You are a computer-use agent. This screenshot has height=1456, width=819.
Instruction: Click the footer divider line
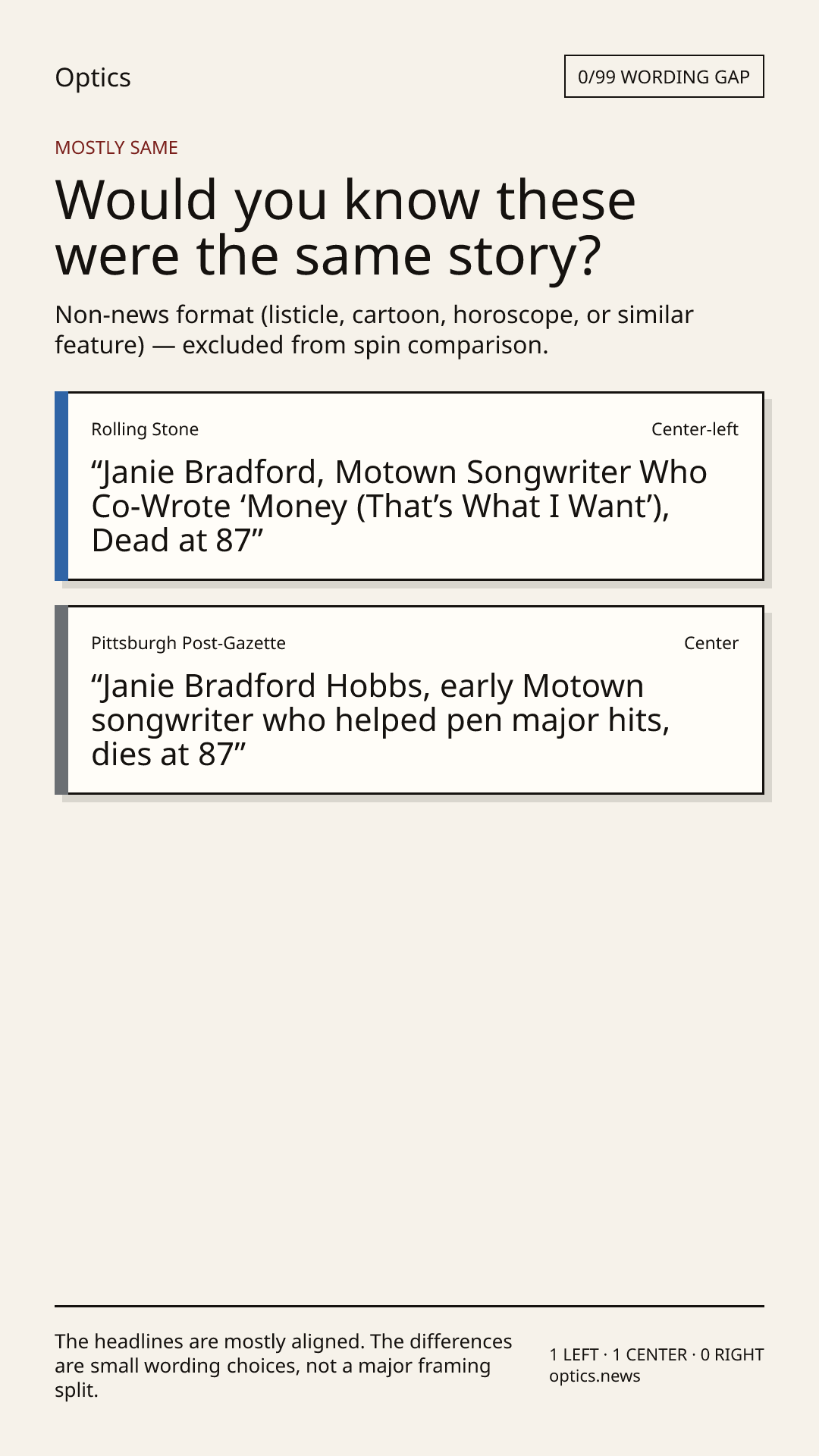[409, 1306]
